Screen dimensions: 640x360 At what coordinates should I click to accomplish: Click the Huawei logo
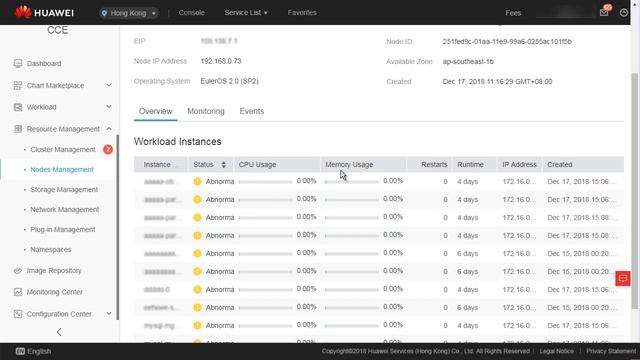(x=44, y=13)
